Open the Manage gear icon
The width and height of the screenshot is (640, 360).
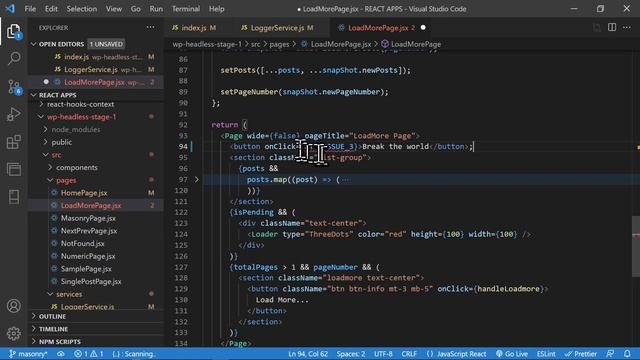tap(13, 333)
